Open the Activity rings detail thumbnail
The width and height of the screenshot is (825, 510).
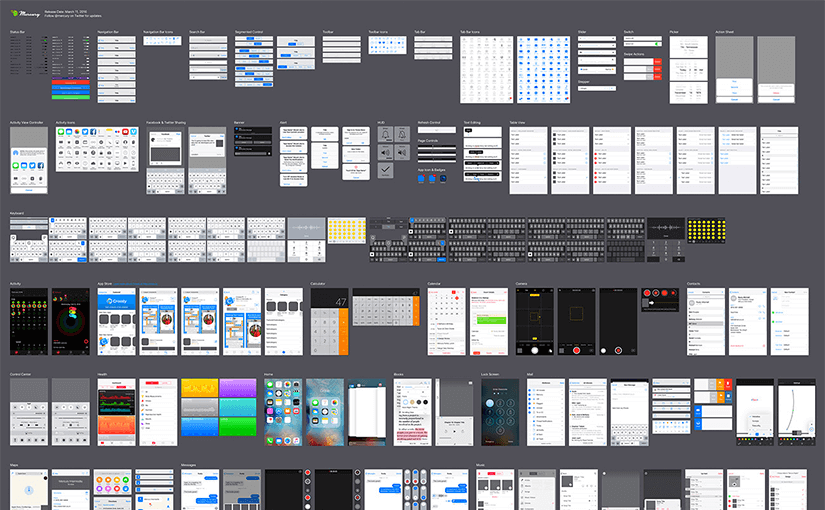click(x=71, y=322)
